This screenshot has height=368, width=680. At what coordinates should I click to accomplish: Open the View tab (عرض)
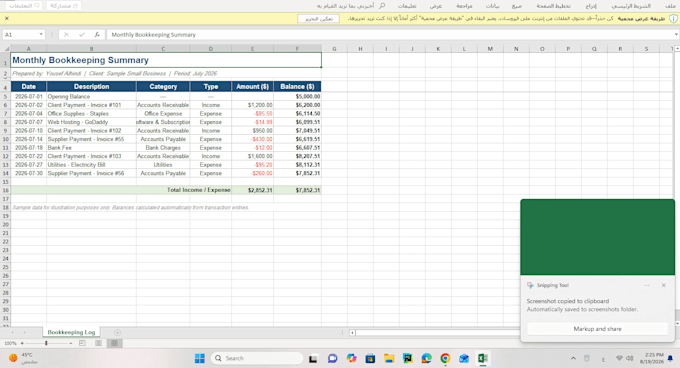pos(435,6)
